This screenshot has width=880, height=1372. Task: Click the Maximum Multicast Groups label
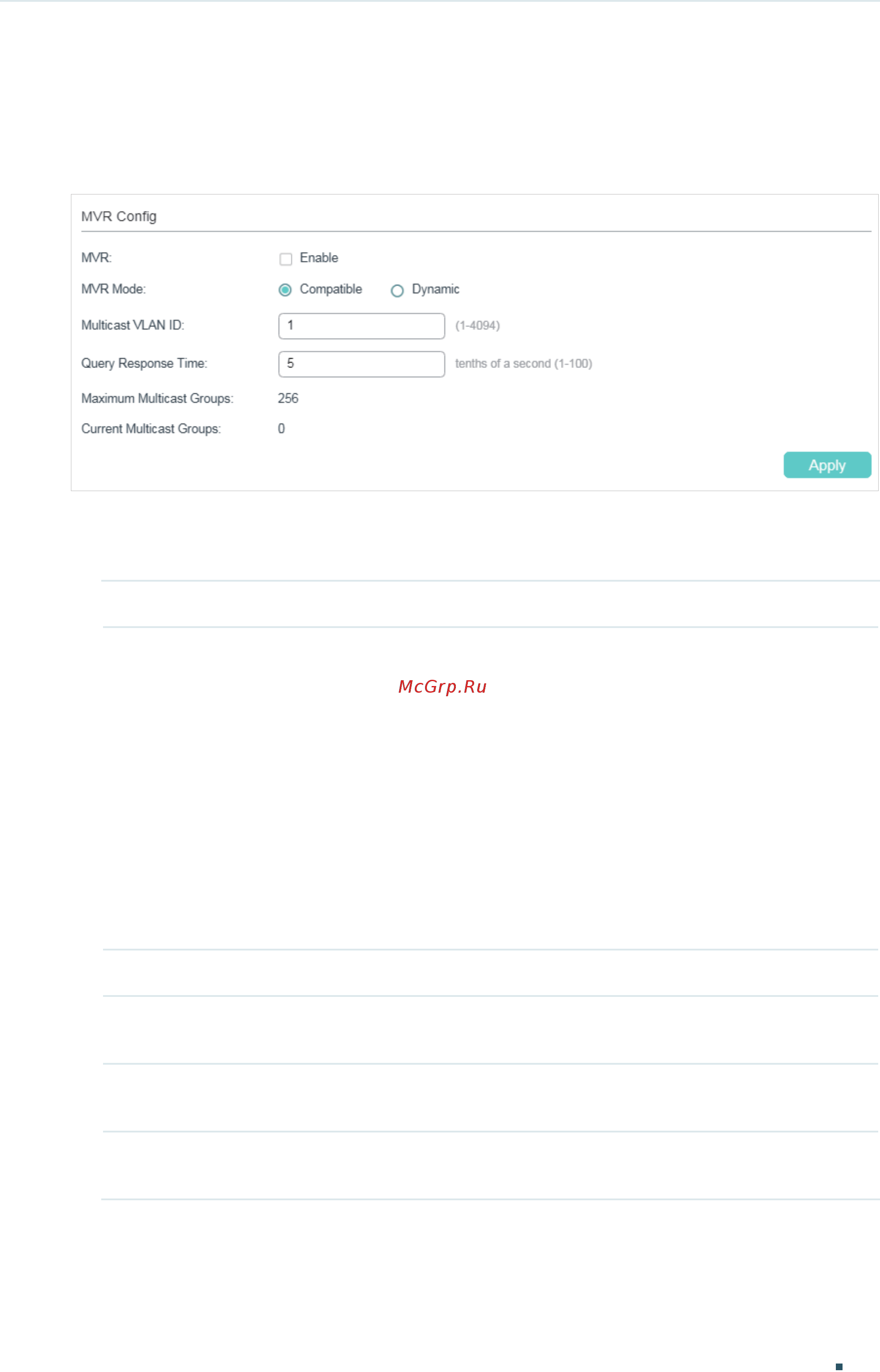pos(157,399)
